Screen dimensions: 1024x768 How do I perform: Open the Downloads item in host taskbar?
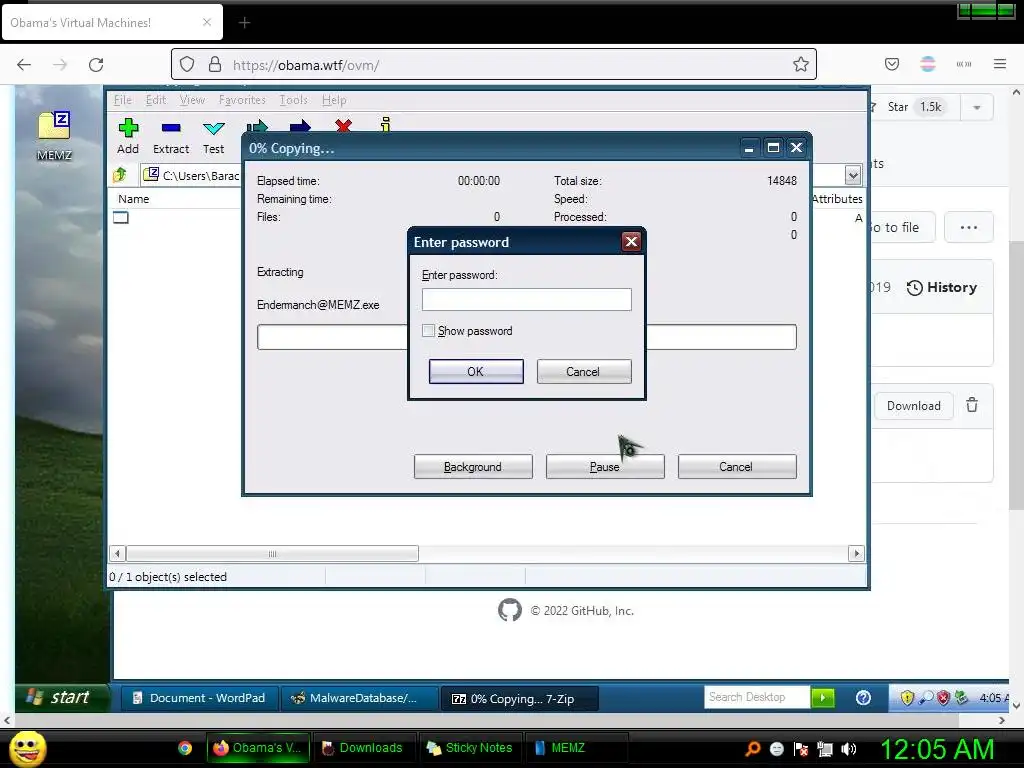click(364, 748)
